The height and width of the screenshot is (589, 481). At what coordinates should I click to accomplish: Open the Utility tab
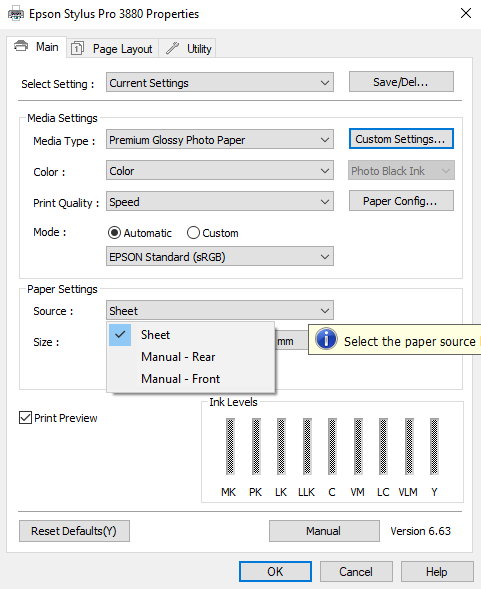coord(187,48)
